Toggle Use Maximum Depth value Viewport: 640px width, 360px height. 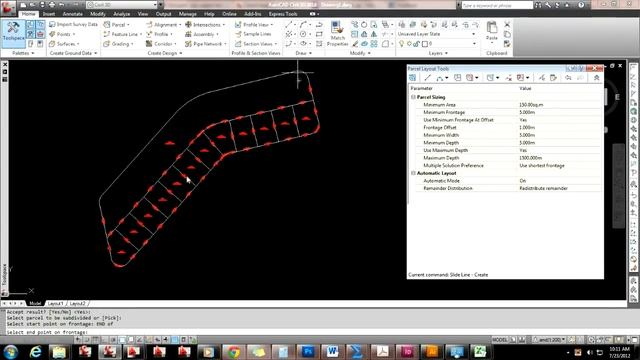[x=559, y=150]
